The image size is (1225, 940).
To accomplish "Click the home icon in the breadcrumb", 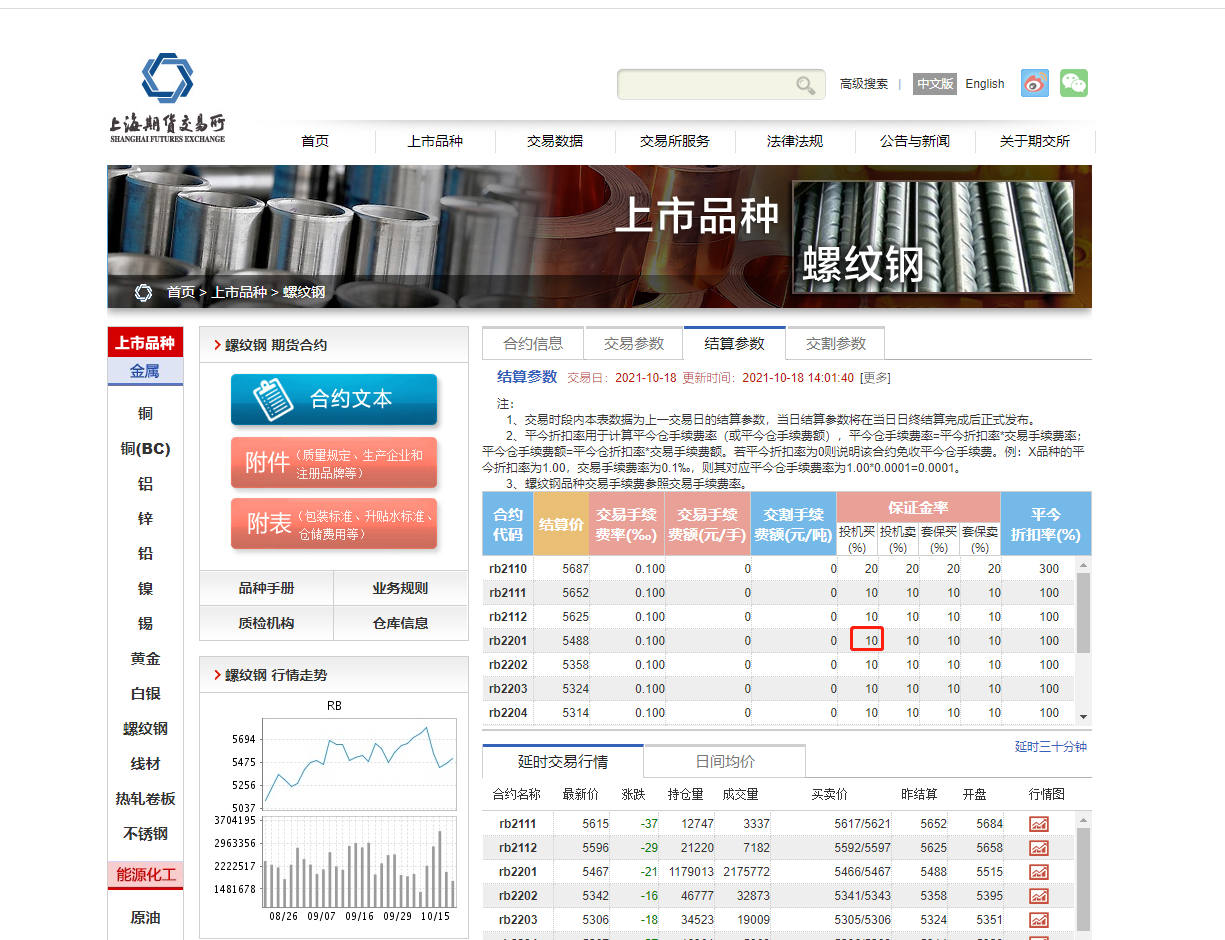I will point(143,292).
